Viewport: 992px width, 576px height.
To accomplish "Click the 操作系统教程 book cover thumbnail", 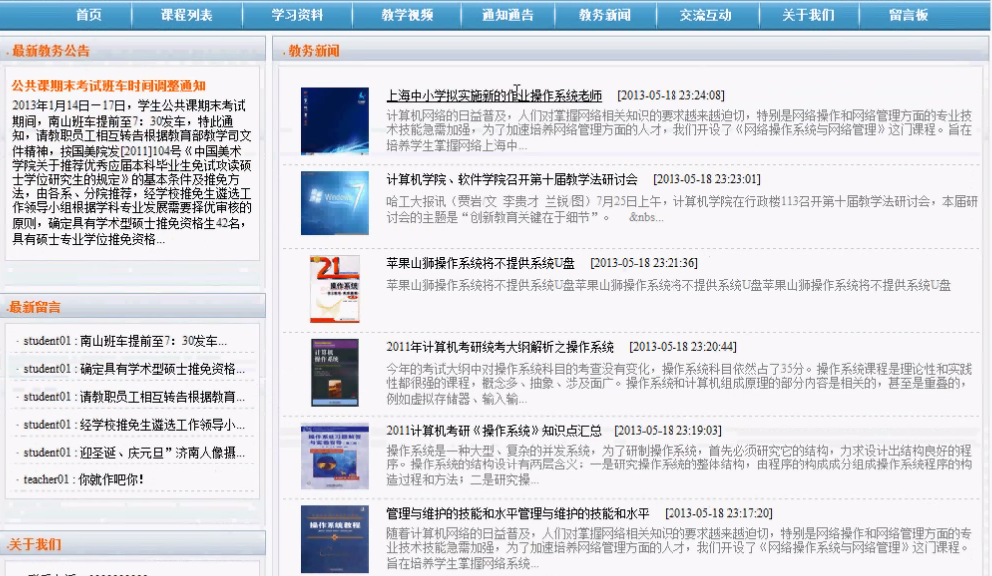I will click(335, 539).
